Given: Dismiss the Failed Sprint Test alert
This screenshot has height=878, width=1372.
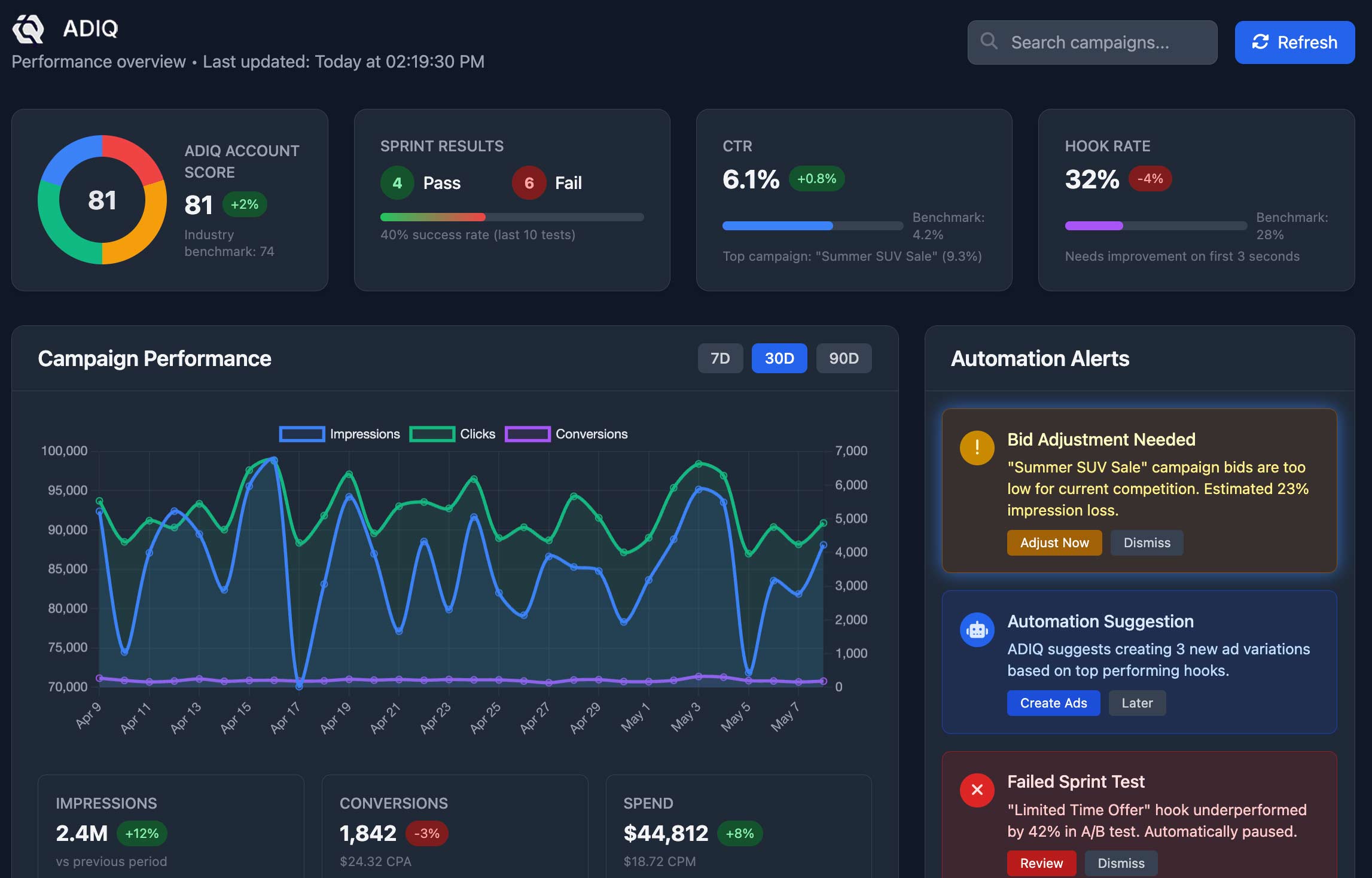Looking at the screenshot, I should coord(1121,863).
